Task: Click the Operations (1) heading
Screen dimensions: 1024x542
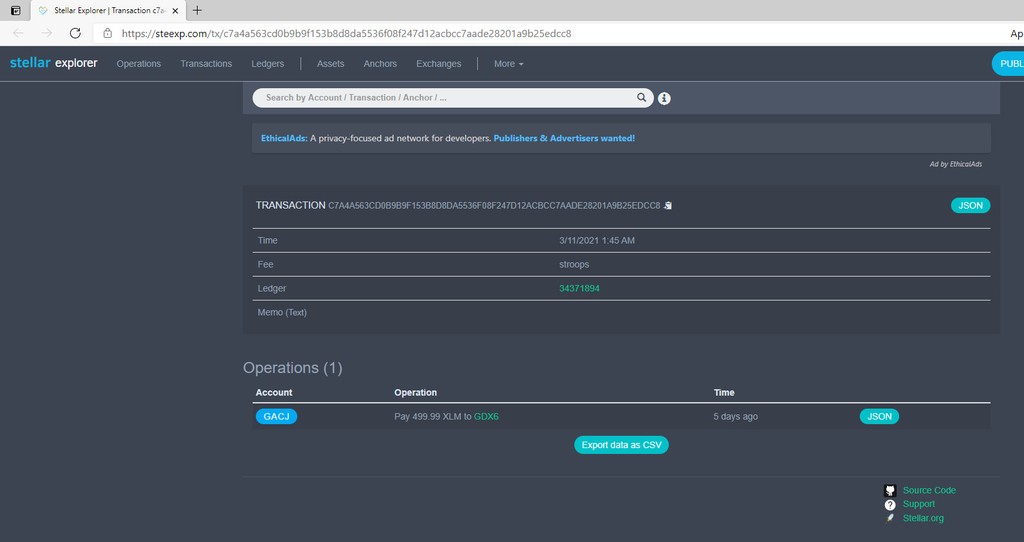Action: coord(293,368)
